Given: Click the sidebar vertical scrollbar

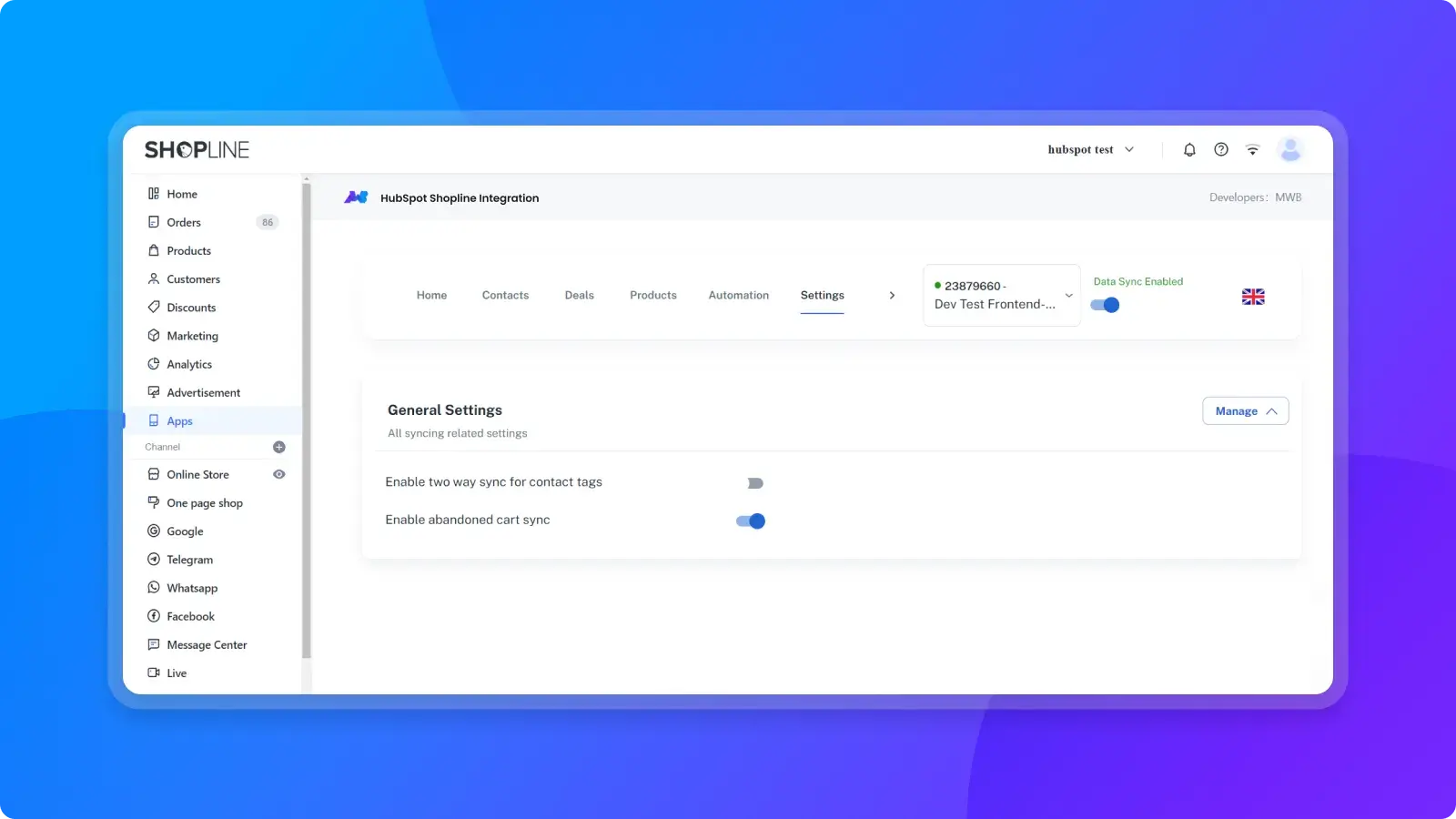Looking at the screenshot, I should (307, 419).
